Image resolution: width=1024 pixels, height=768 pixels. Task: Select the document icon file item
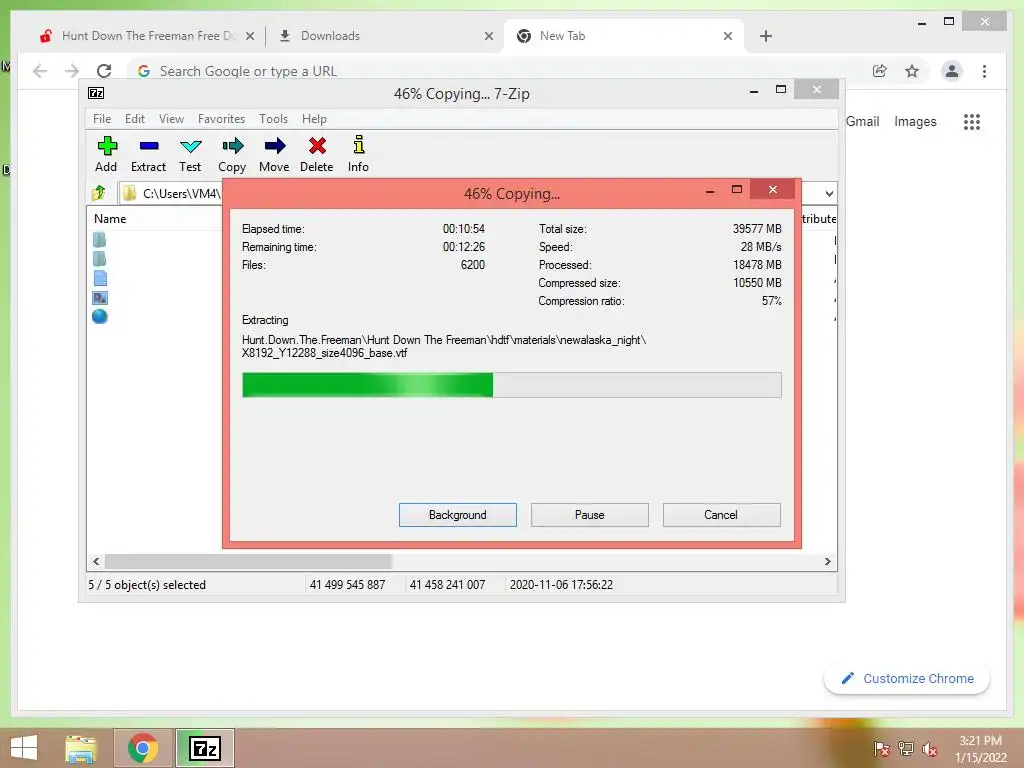100,278
